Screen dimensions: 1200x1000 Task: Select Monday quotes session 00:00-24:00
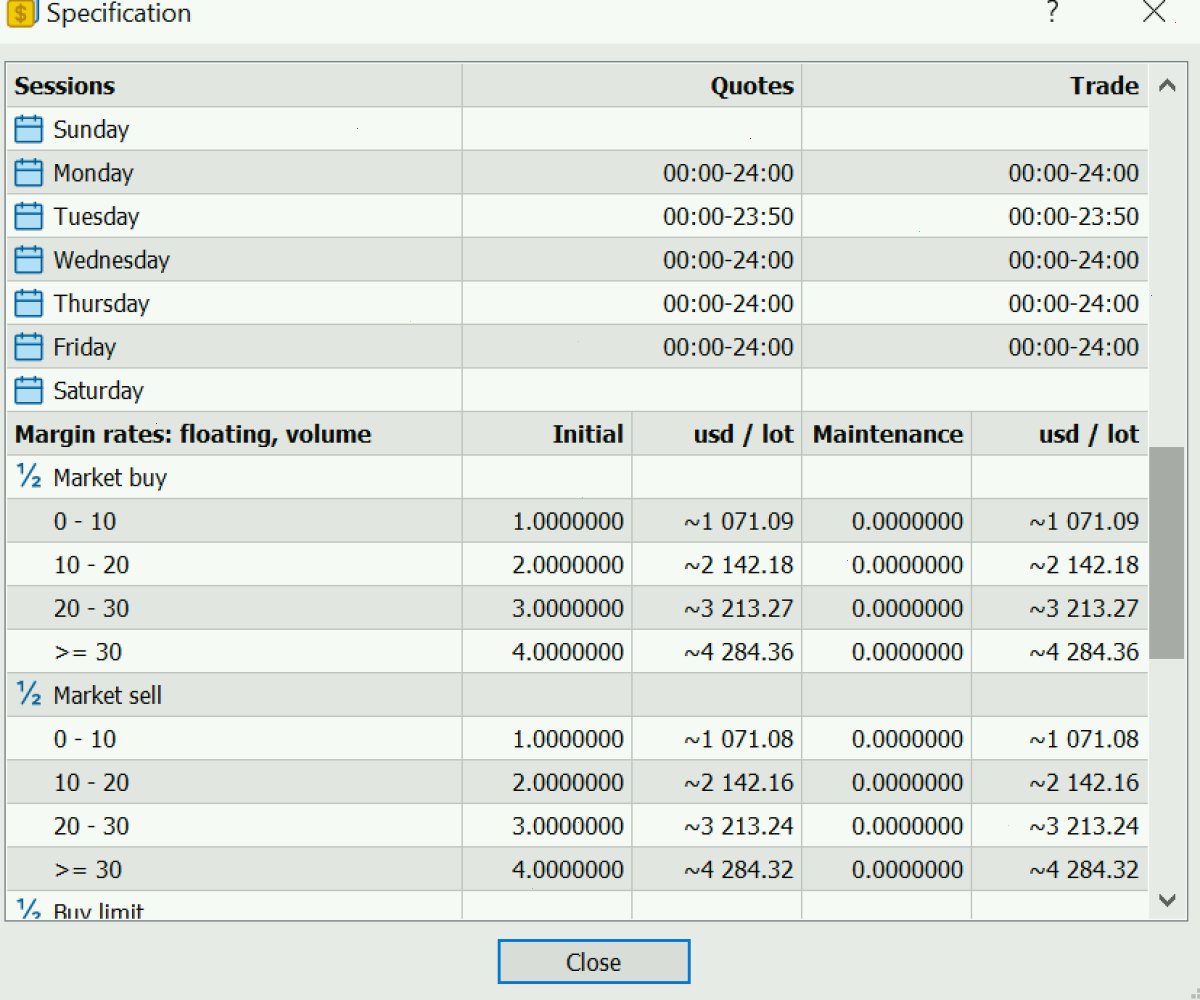728,173
